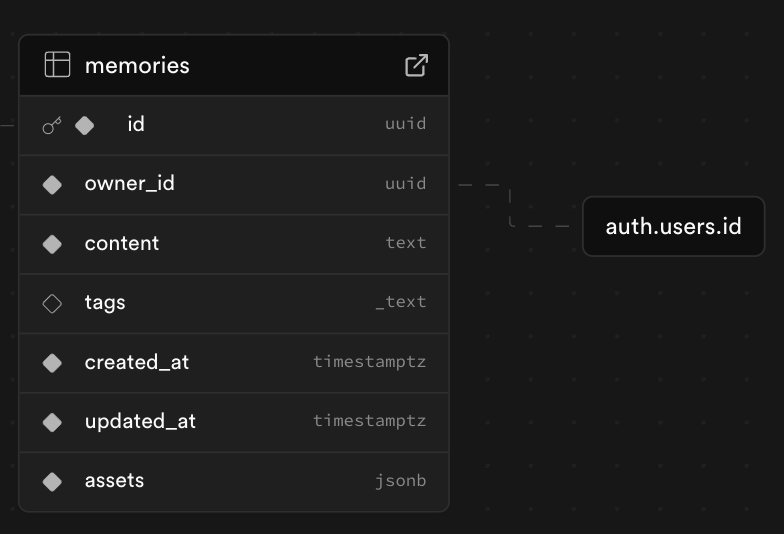This screenshot has width=784, height=534.
Task: Select the content column name
Action: click(x=122, y=244)
